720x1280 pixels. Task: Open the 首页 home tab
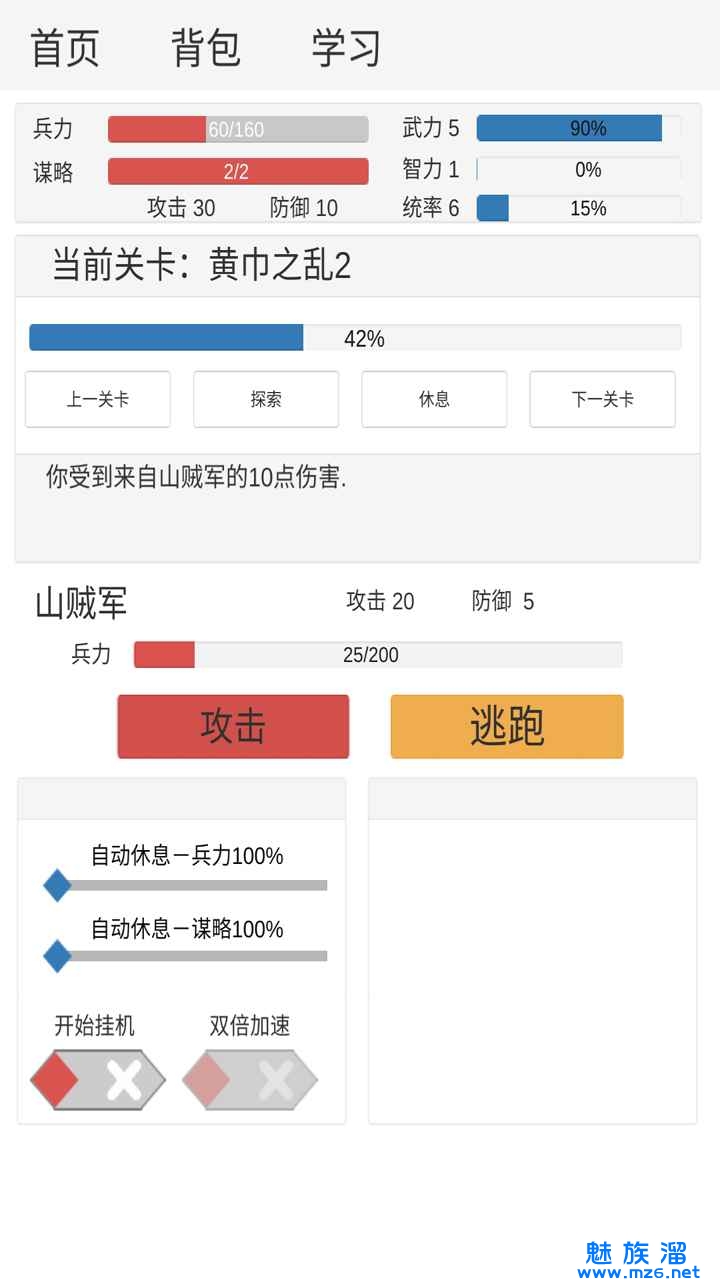[x=65, y=48]
